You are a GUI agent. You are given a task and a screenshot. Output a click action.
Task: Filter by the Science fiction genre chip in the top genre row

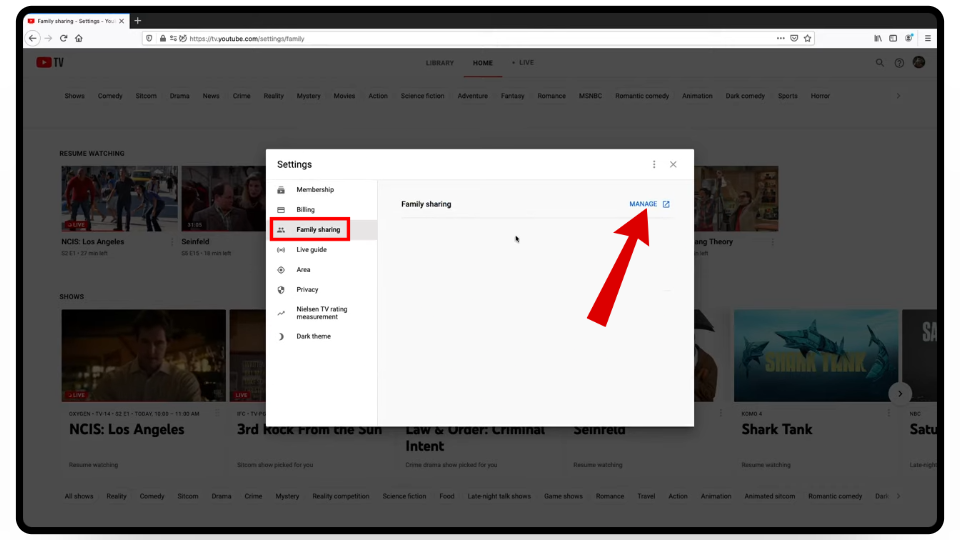point(422,96)
